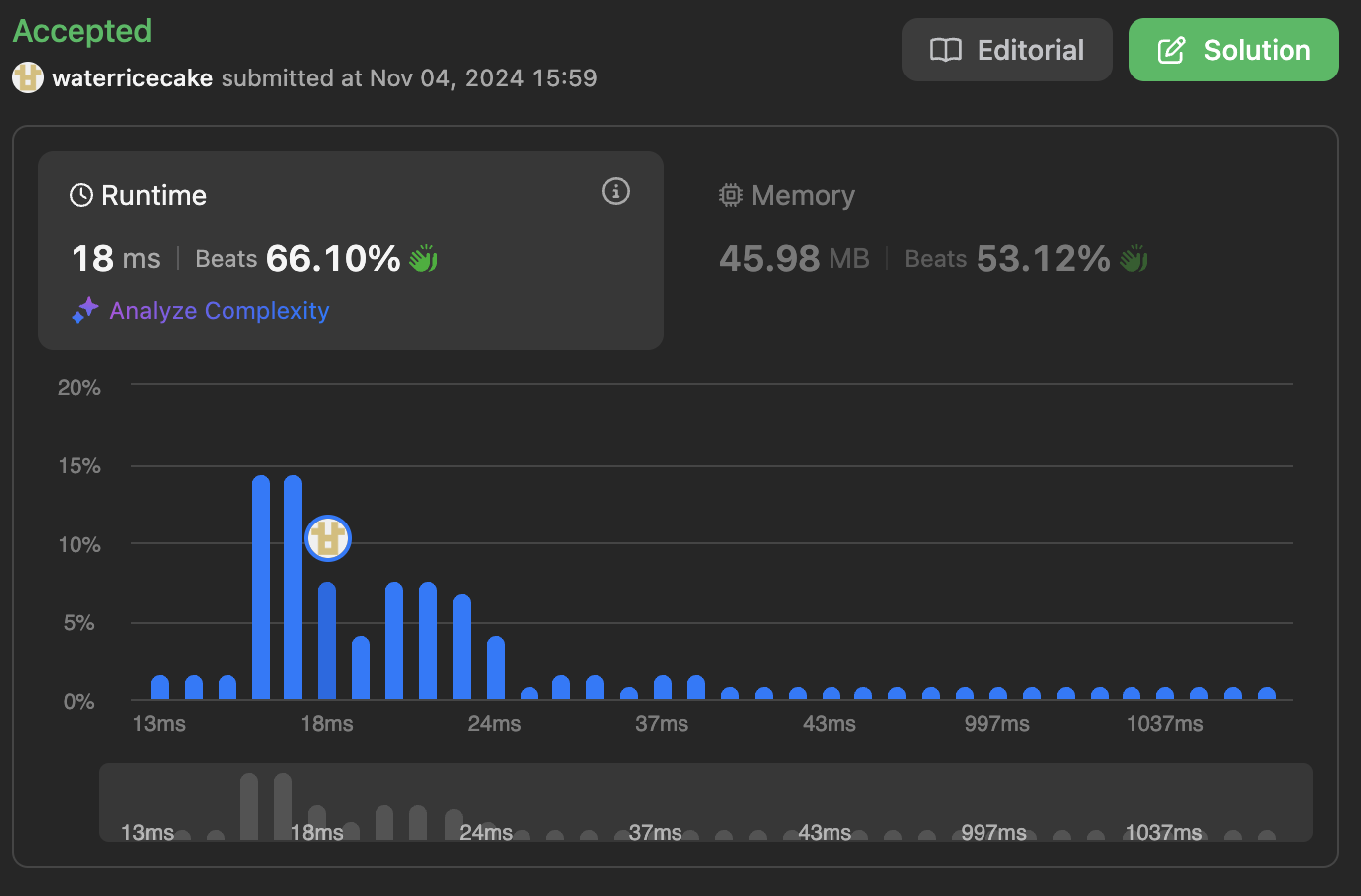The width and height of the screenshot is (1361, 896).
Task: Click the 66.10% beats value
Action: click(x=333, y=259)
